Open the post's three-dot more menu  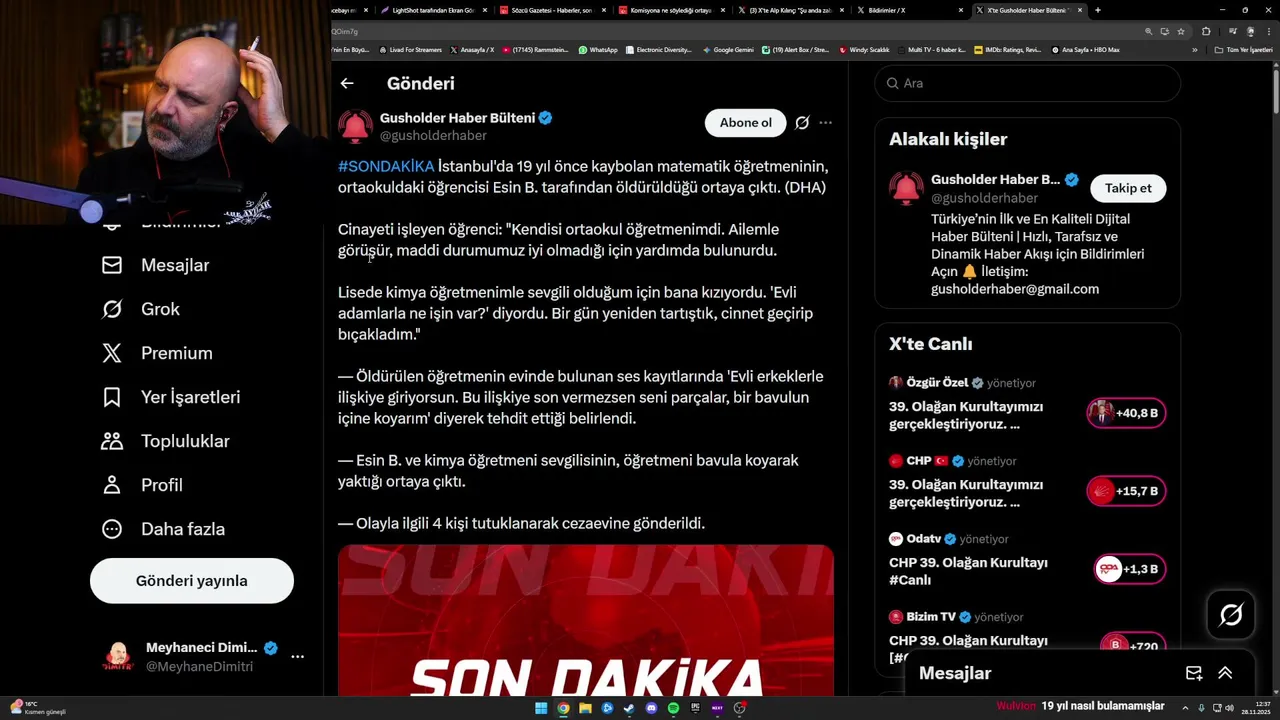(825, 123)
